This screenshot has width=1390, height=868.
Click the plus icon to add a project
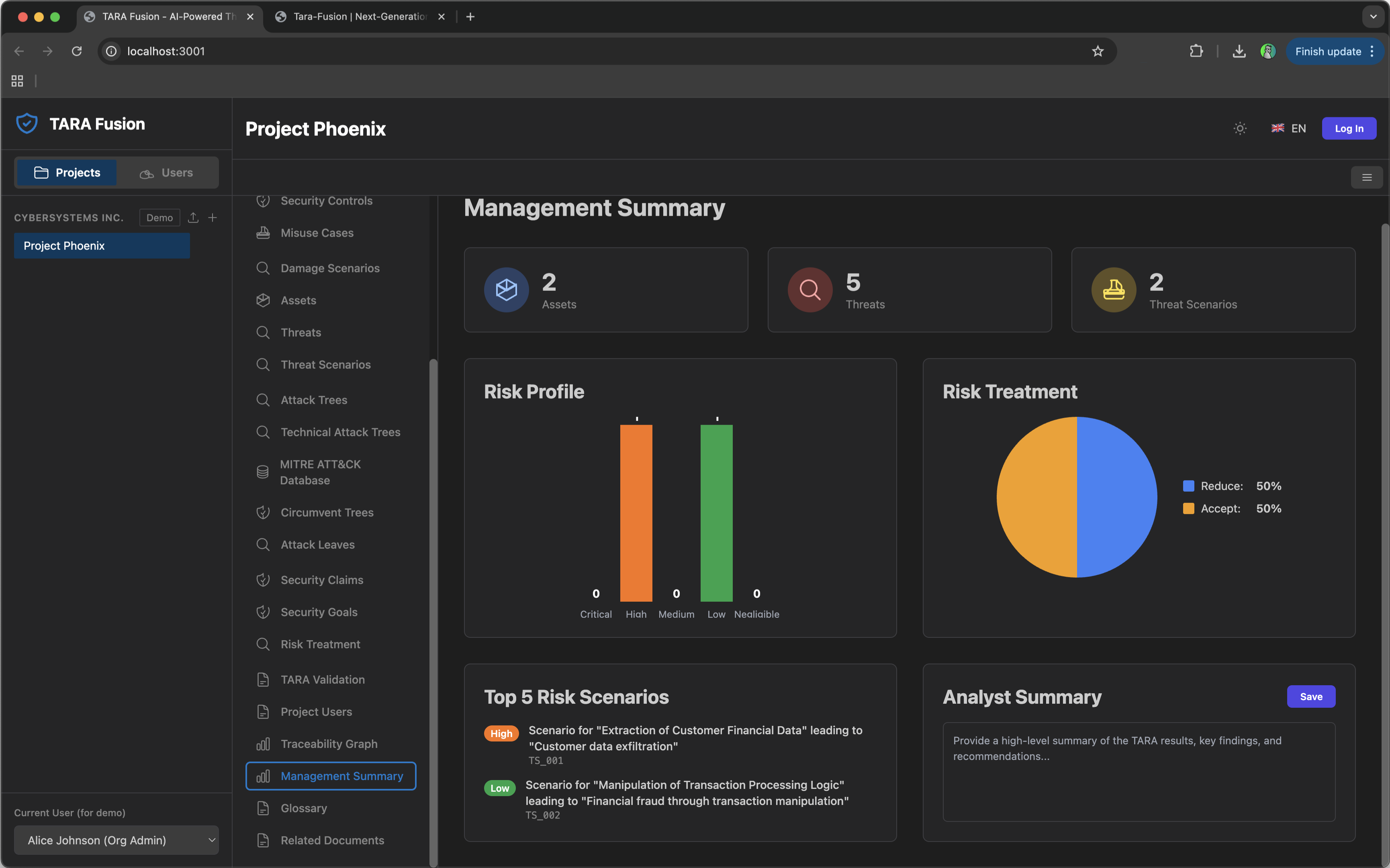click(213, 218)
